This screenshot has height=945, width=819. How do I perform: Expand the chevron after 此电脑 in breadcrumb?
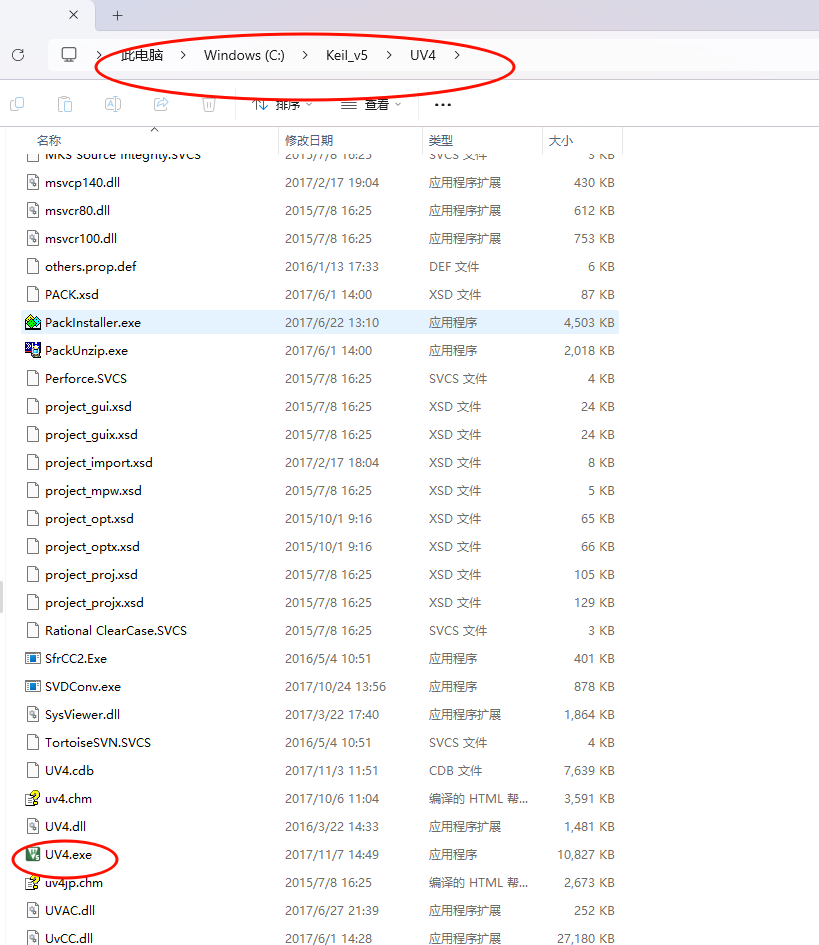[x=183, y=55]
